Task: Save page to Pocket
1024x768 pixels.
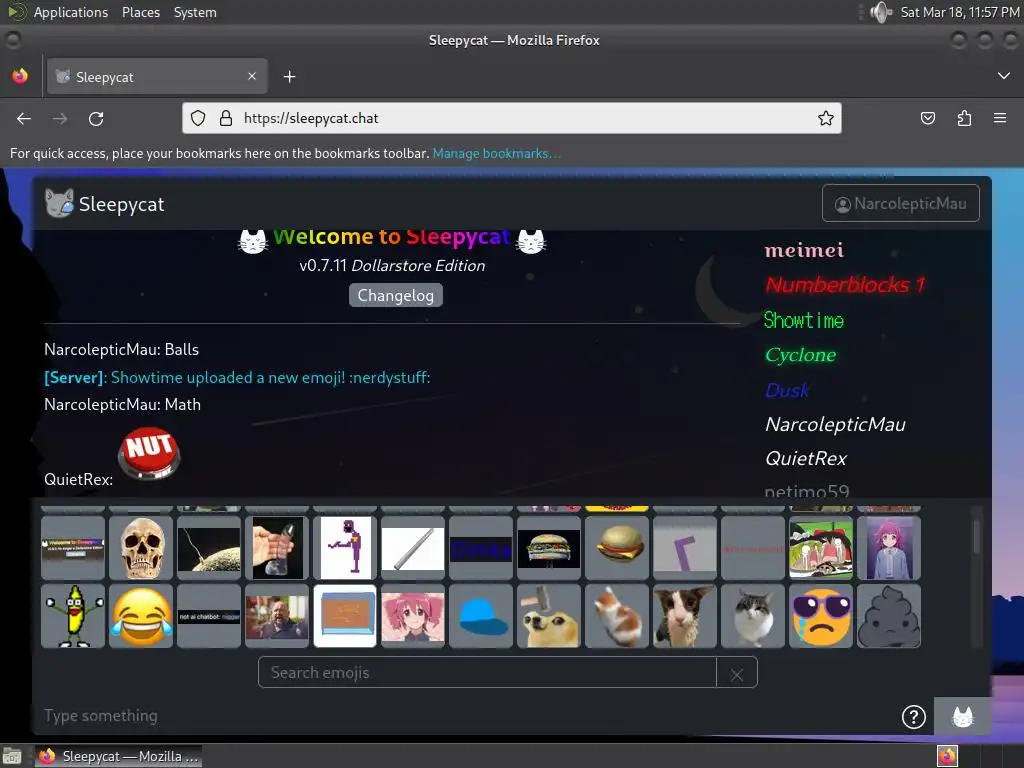Action: tap(927, 118)
